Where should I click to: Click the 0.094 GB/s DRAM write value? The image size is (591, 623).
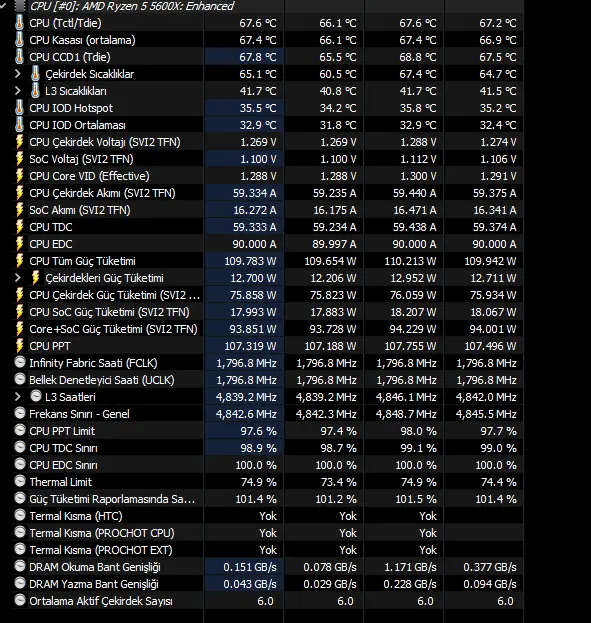pos(490,584)
